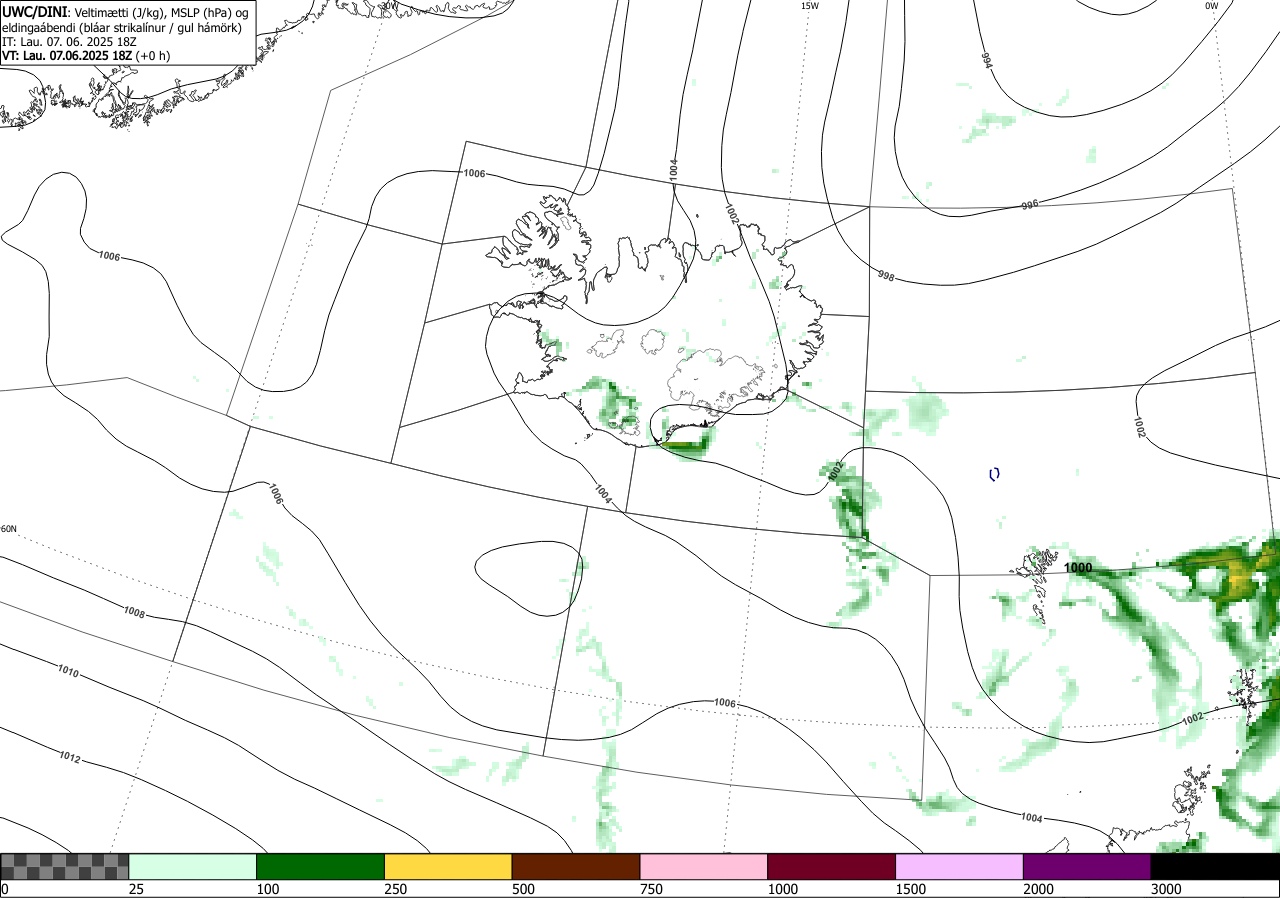Image resolution: width=1280 pixels, height=898 pixels.
Task: Click legend scale value '750'
Action: point(652,889)
